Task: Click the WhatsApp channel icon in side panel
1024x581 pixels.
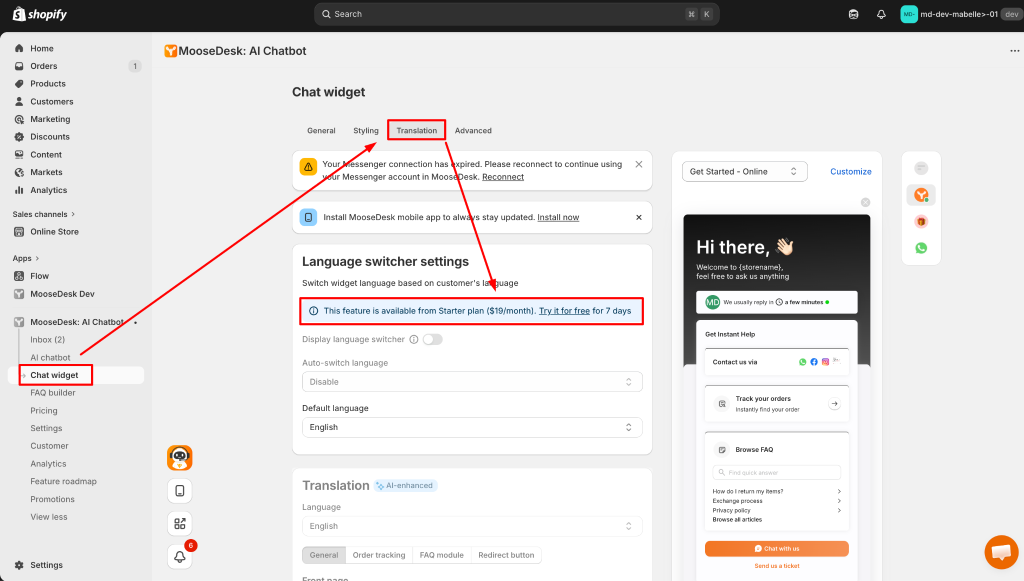Action: pos(921,248)
